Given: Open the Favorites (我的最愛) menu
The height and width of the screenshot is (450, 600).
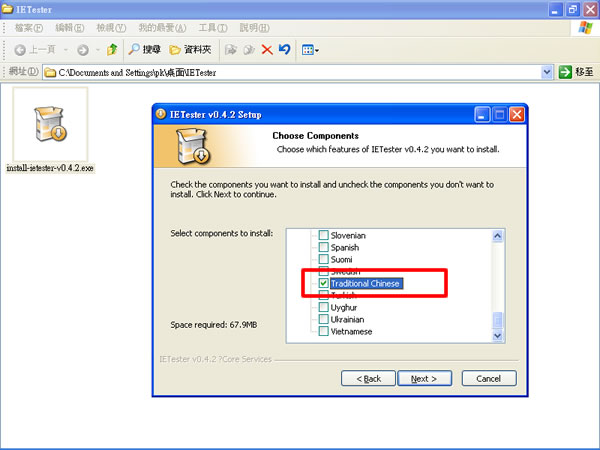Looking at the screenshot, I should point(162,28).
